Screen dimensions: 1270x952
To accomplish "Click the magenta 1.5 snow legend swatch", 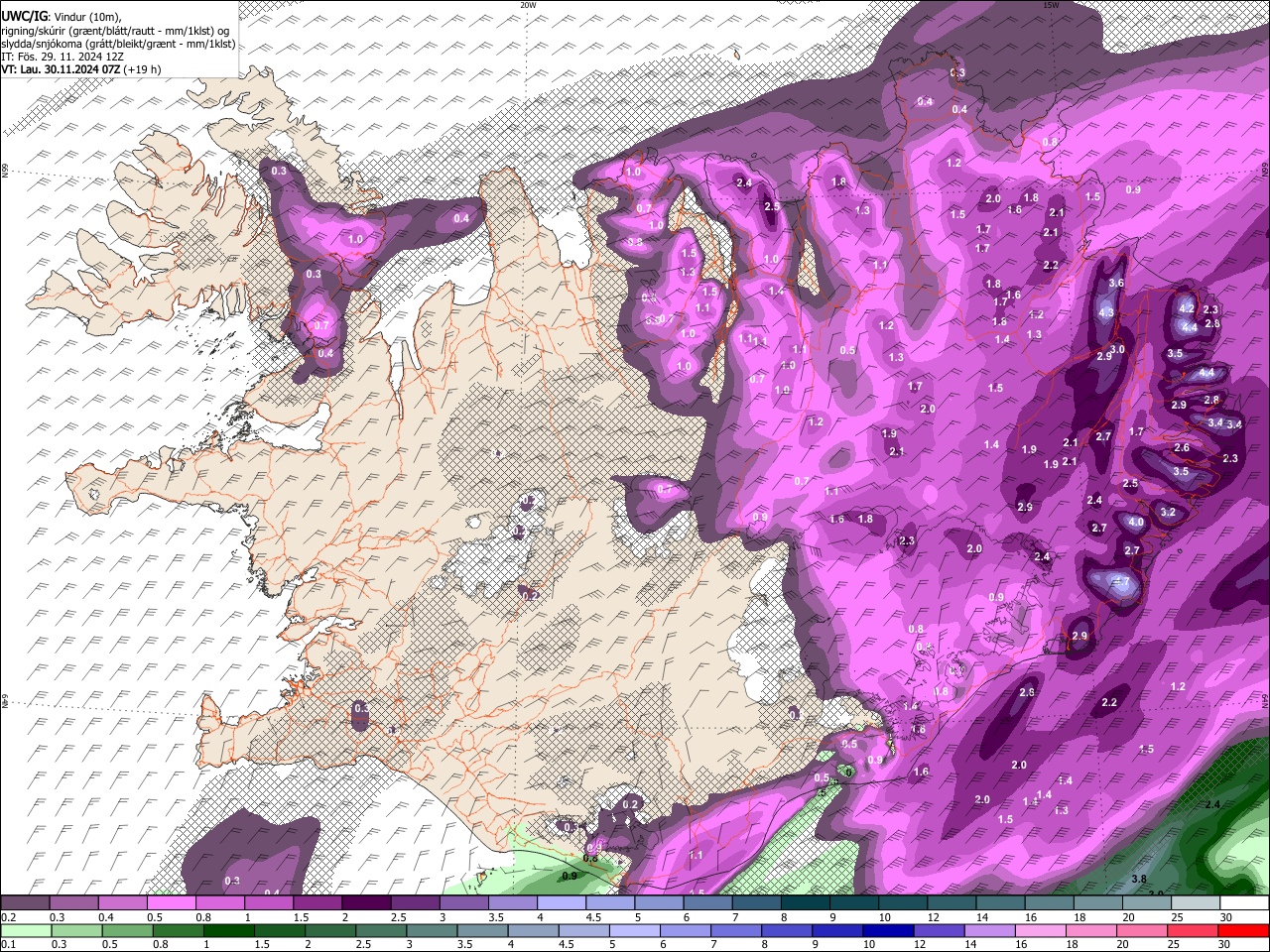I will point(317,903).
